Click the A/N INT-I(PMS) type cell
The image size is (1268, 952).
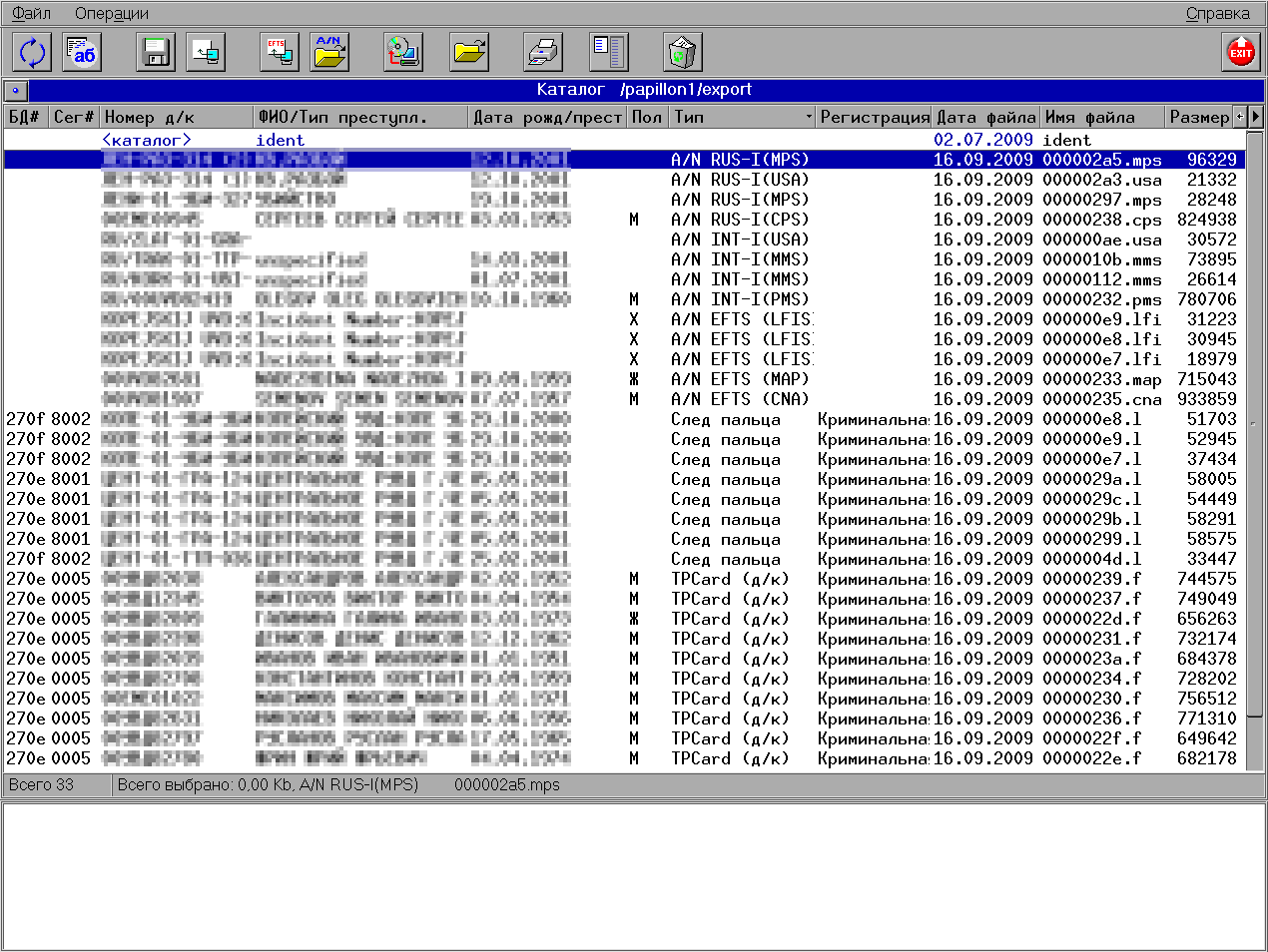pyautogui.click(x=740, y=299)
